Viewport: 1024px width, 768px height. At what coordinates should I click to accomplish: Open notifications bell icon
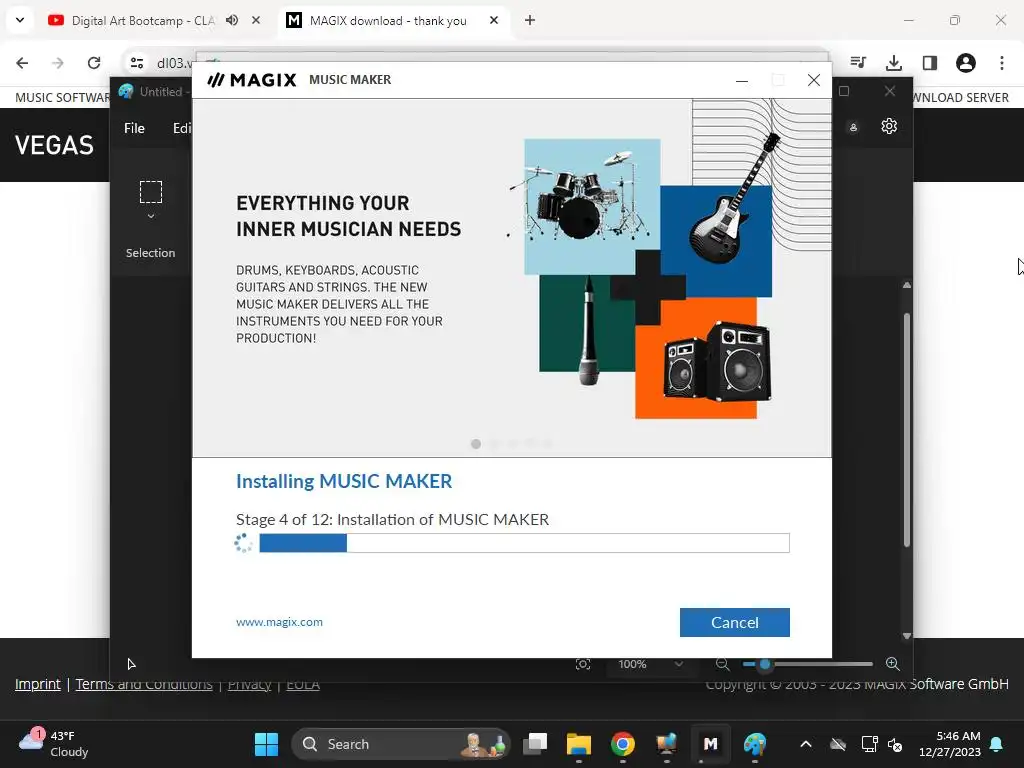[997, 744]
